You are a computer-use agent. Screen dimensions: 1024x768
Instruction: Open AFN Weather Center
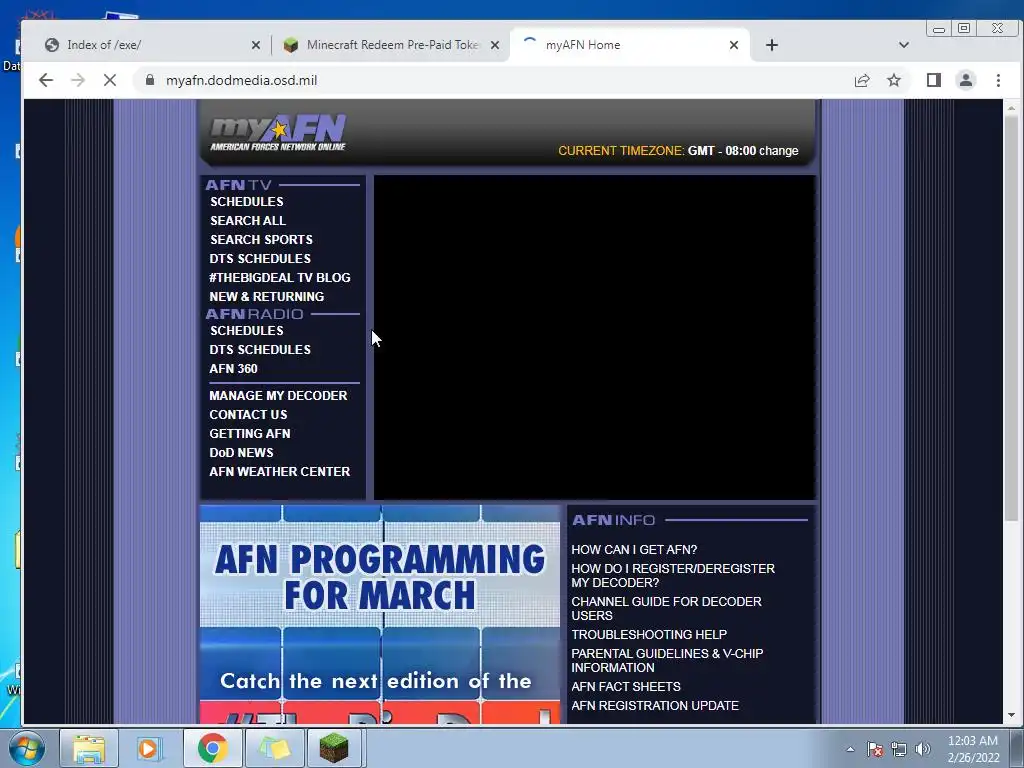pyautogui.click(x=280, y=472)
